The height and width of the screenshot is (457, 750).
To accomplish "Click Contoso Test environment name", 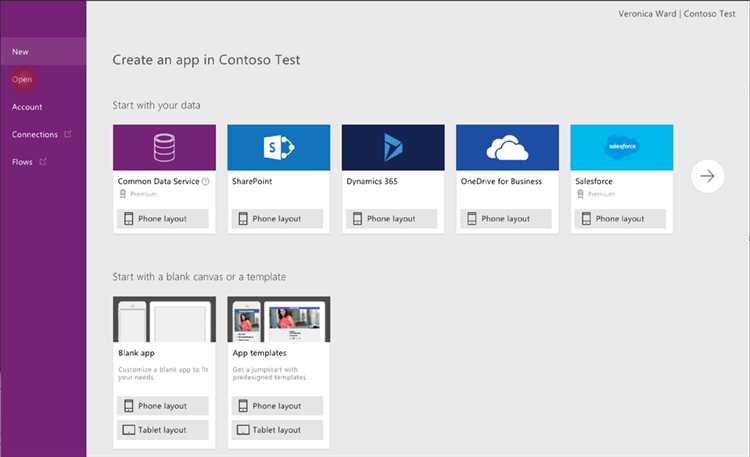I will [709, 14].
